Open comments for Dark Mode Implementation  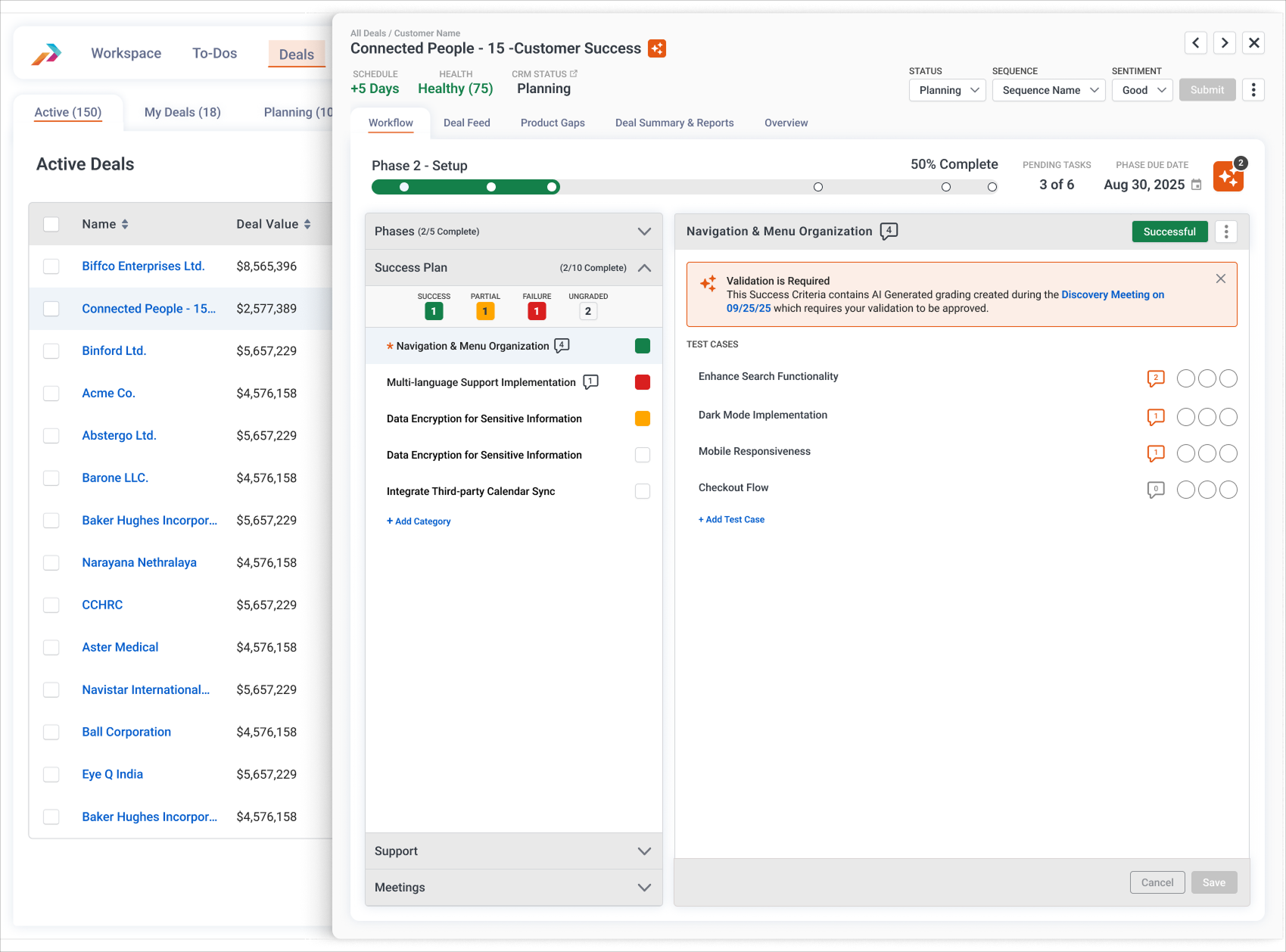click(x=1156, y=417)
